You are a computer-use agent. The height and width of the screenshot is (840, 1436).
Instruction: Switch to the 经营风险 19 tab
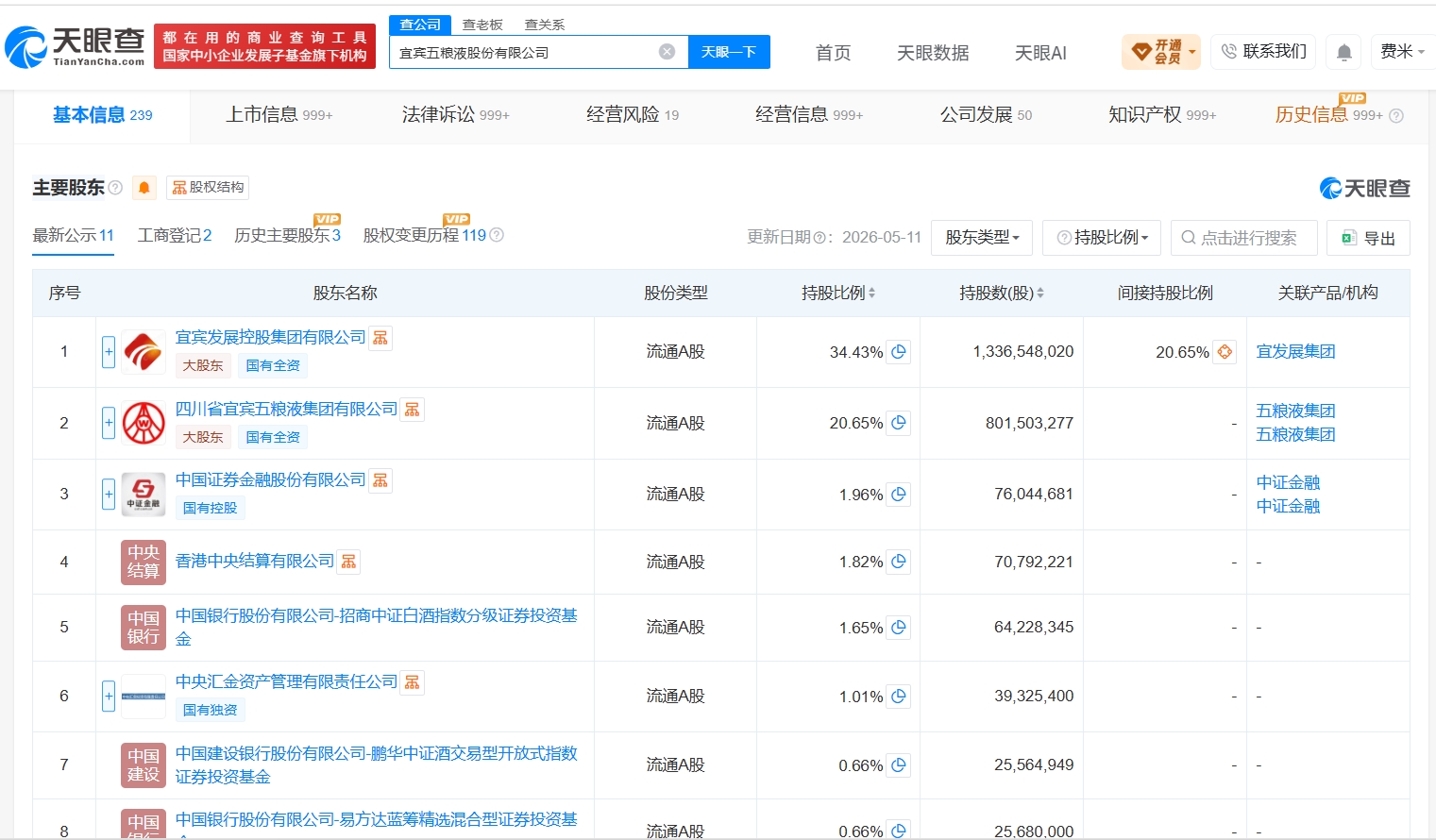[633, 115]
